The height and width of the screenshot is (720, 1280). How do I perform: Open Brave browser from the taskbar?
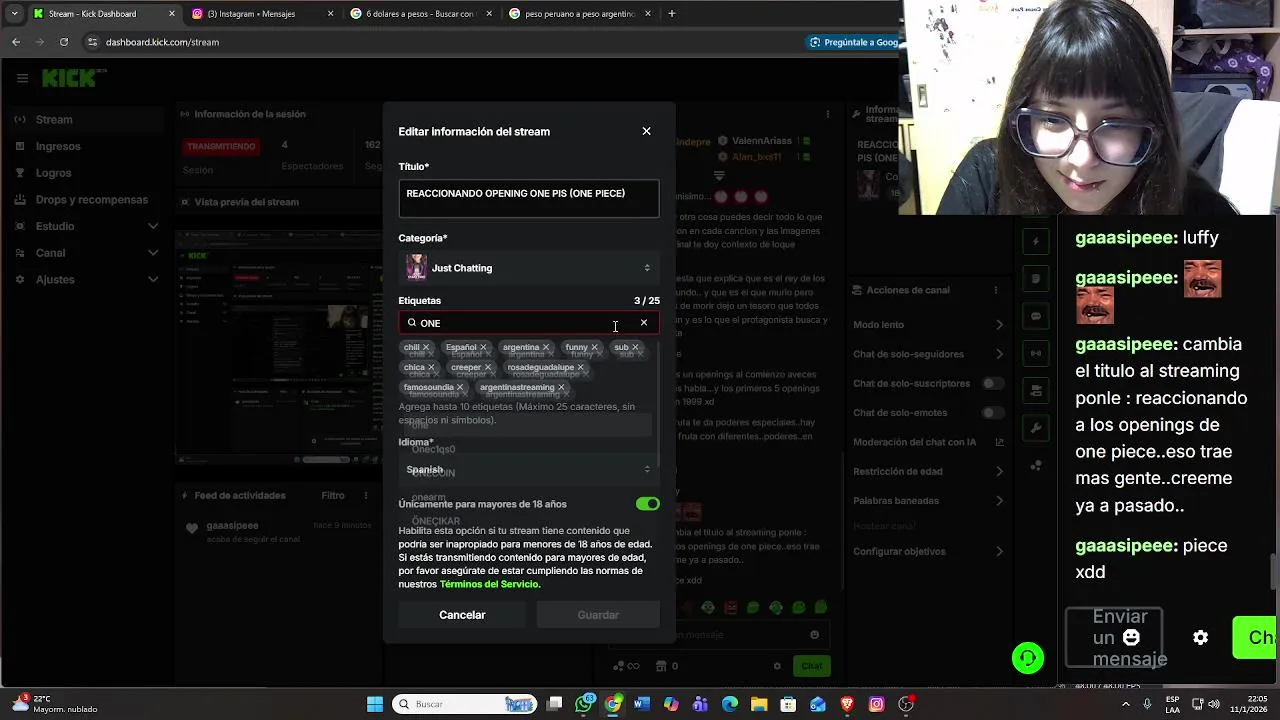[x=847, y=704]
